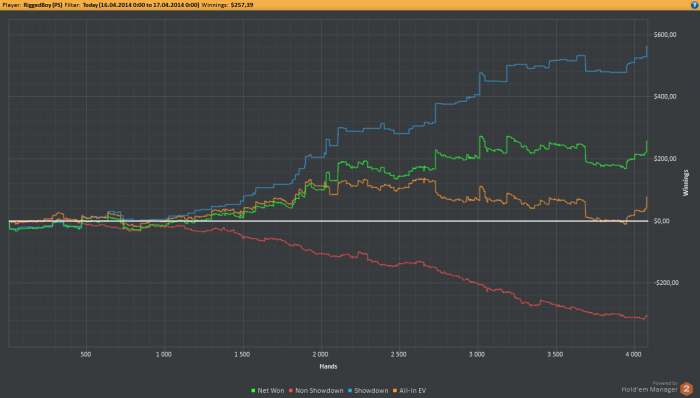Click the Today date filter text

[141, 5]
